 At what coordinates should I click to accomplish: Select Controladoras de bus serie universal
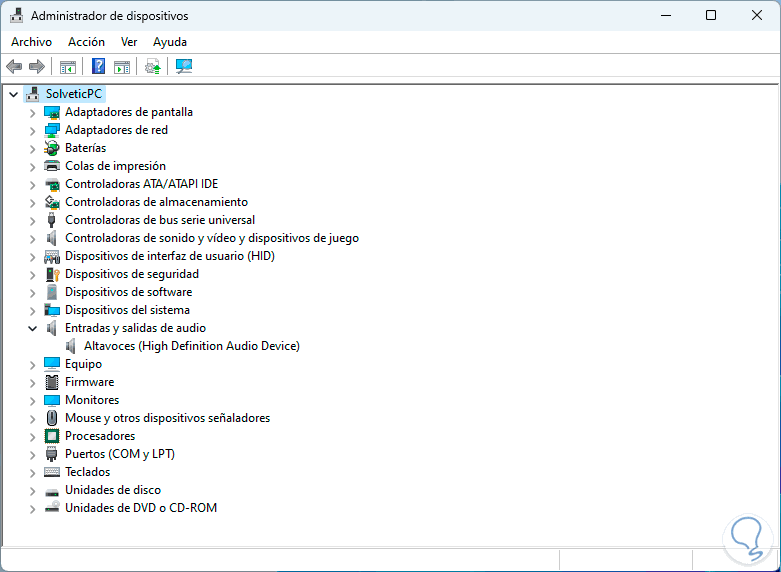pyautogui.click(x=160, y=220)
